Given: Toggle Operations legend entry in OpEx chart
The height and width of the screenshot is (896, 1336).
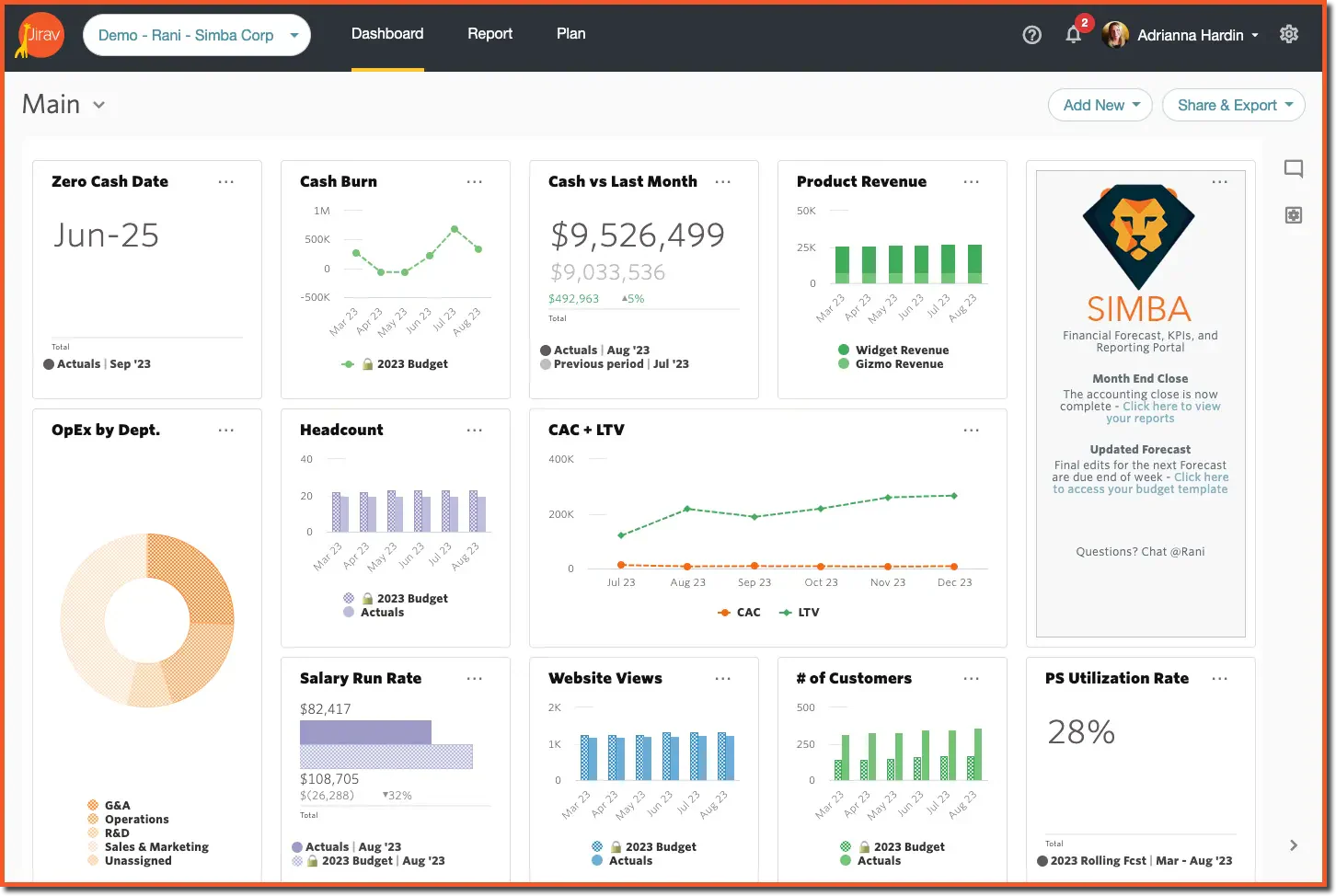Looking at the screenshot, I should 128,820.
